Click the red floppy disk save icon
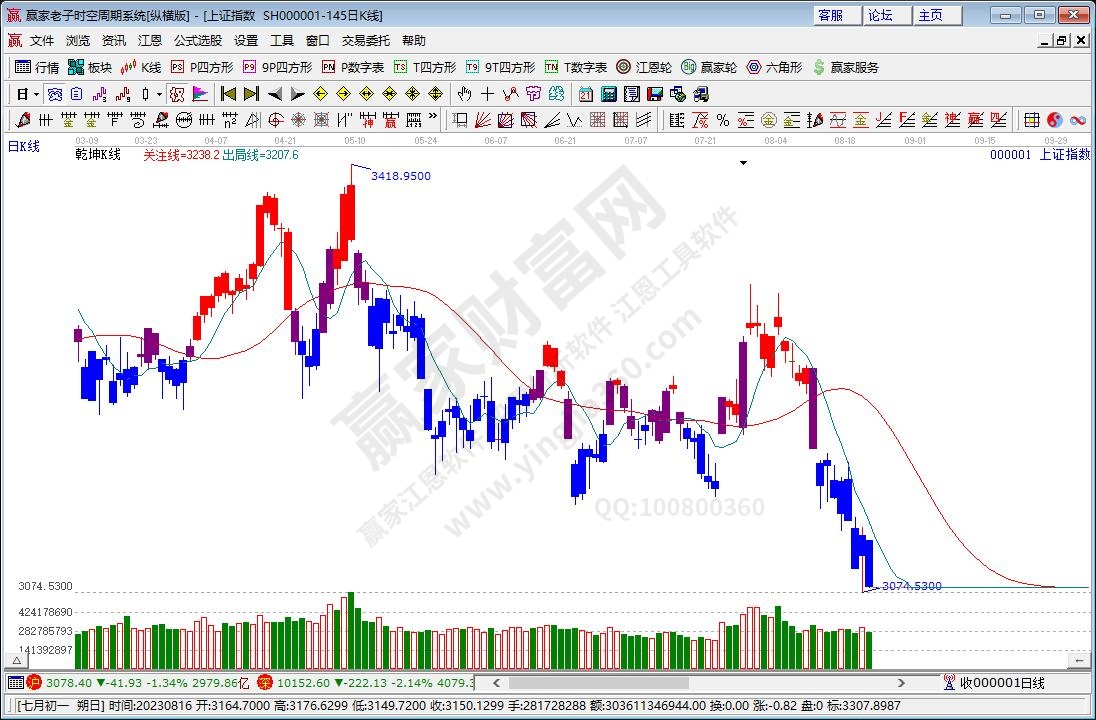 click(x=655, y=94)
